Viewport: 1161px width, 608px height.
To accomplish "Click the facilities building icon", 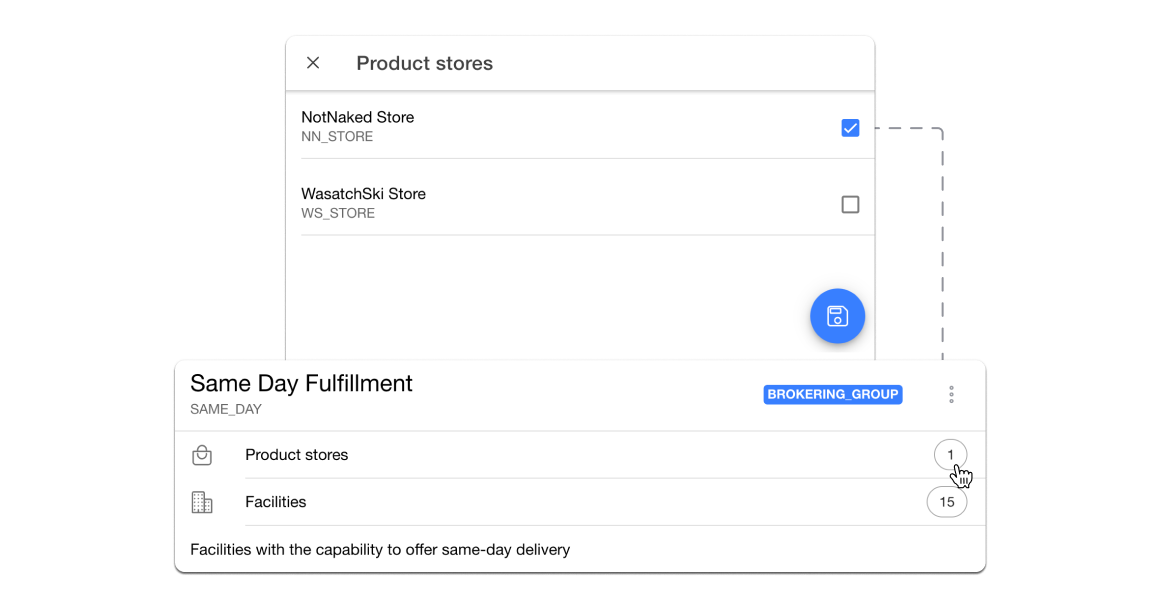I will [x=202, y=502].
